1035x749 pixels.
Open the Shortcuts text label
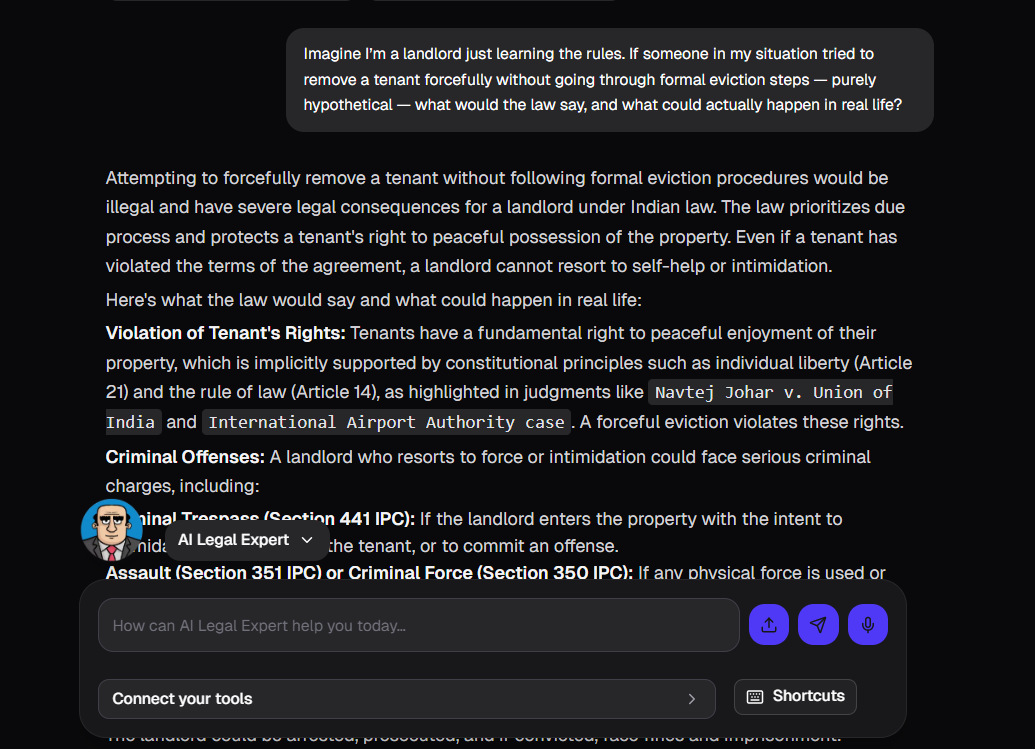[808, 697]
